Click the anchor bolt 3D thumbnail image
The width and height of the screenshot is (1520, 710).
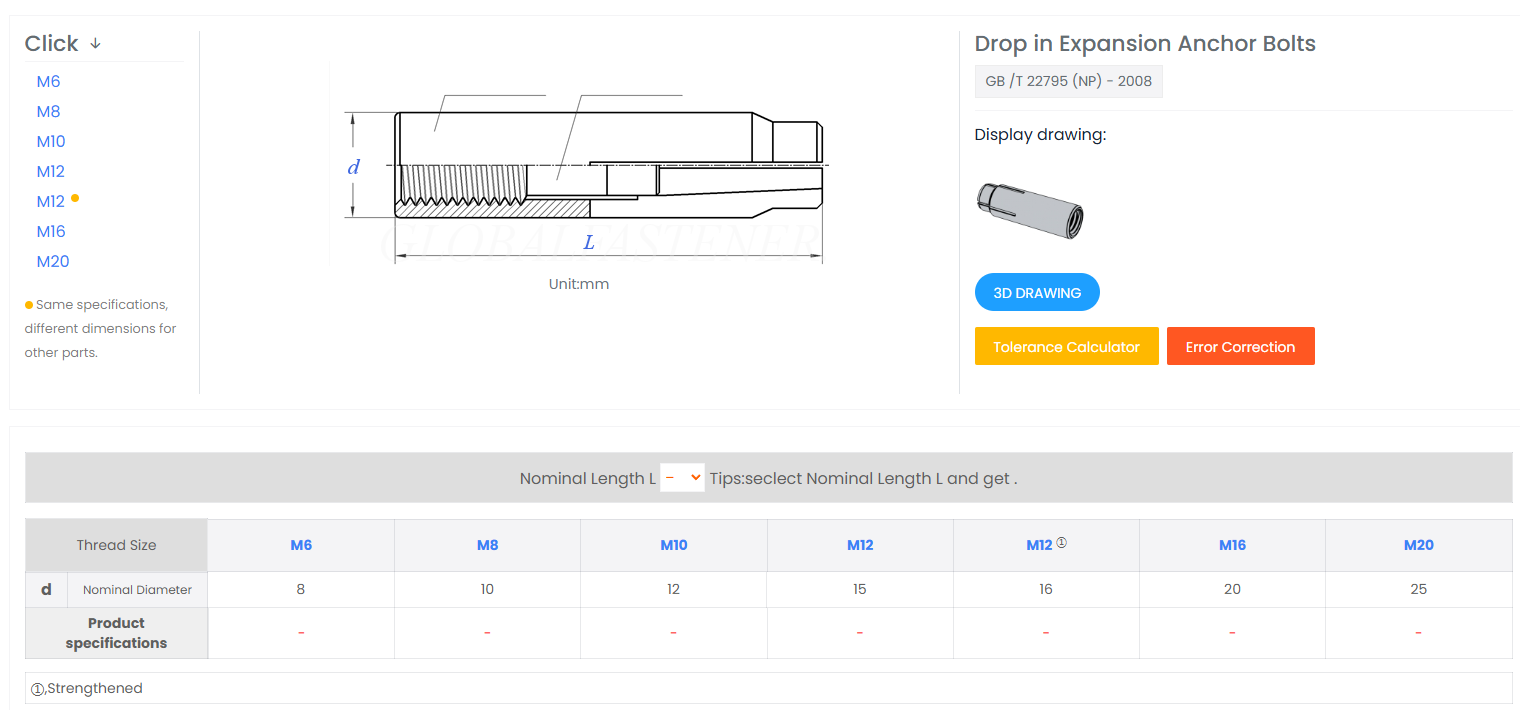click(x=1030, y=209)
